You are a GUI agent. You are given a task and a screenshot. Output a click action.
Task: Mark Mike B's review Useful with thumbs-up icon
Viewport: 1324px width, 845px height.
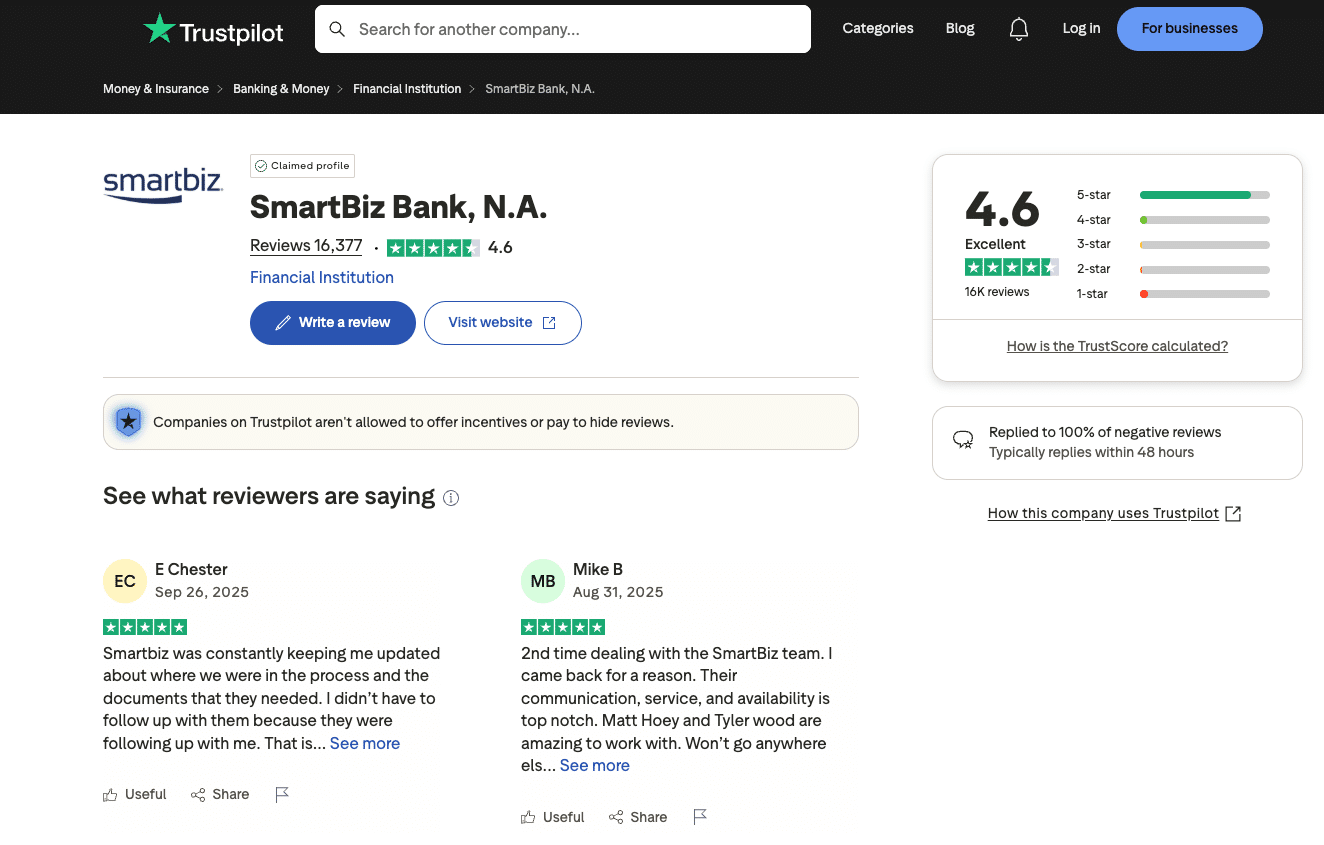(528, 816)
